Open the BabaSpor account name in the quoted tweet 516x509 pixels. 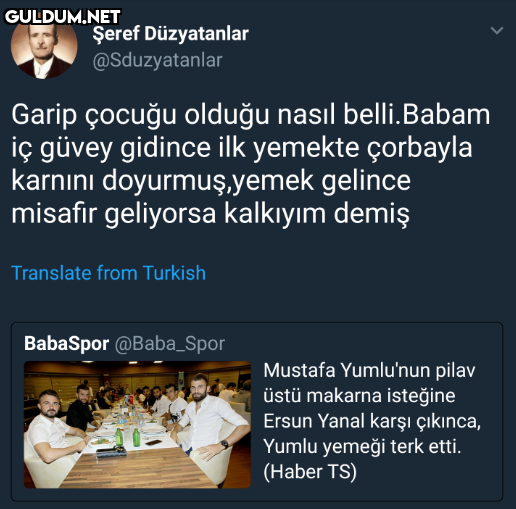point(67,343)
